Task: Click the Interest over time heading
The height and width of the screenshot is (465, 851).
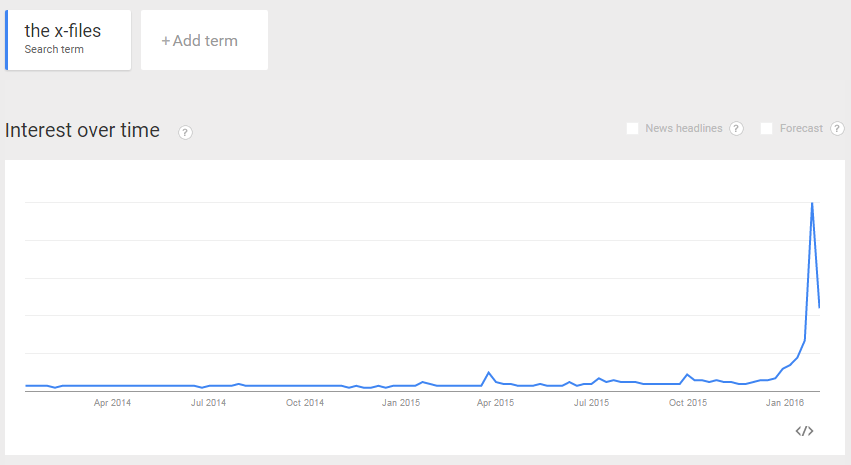Action: coord(82,130)
